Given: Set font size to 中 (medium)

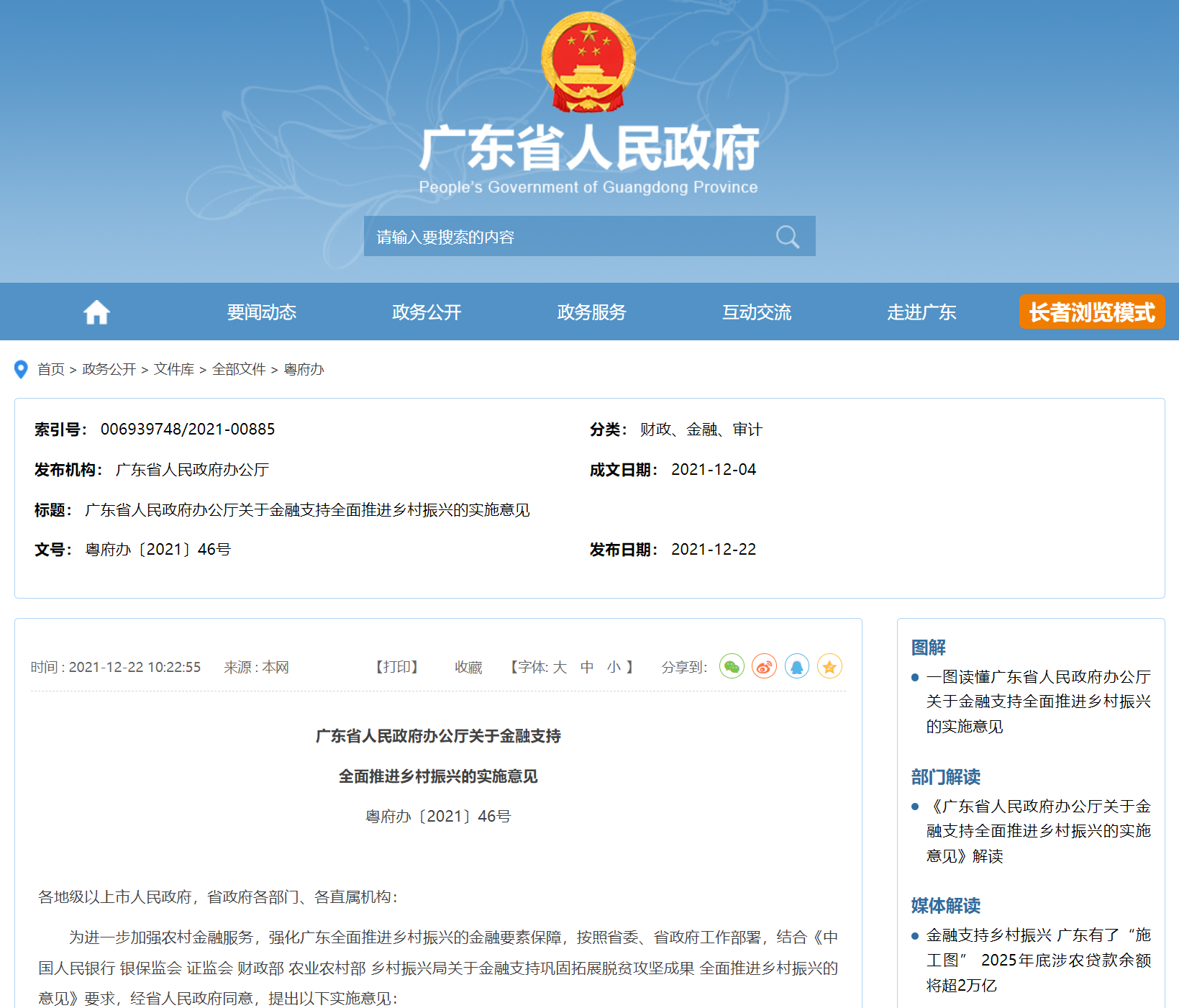Looking at the screenshot, I should (x=587, y=668).
